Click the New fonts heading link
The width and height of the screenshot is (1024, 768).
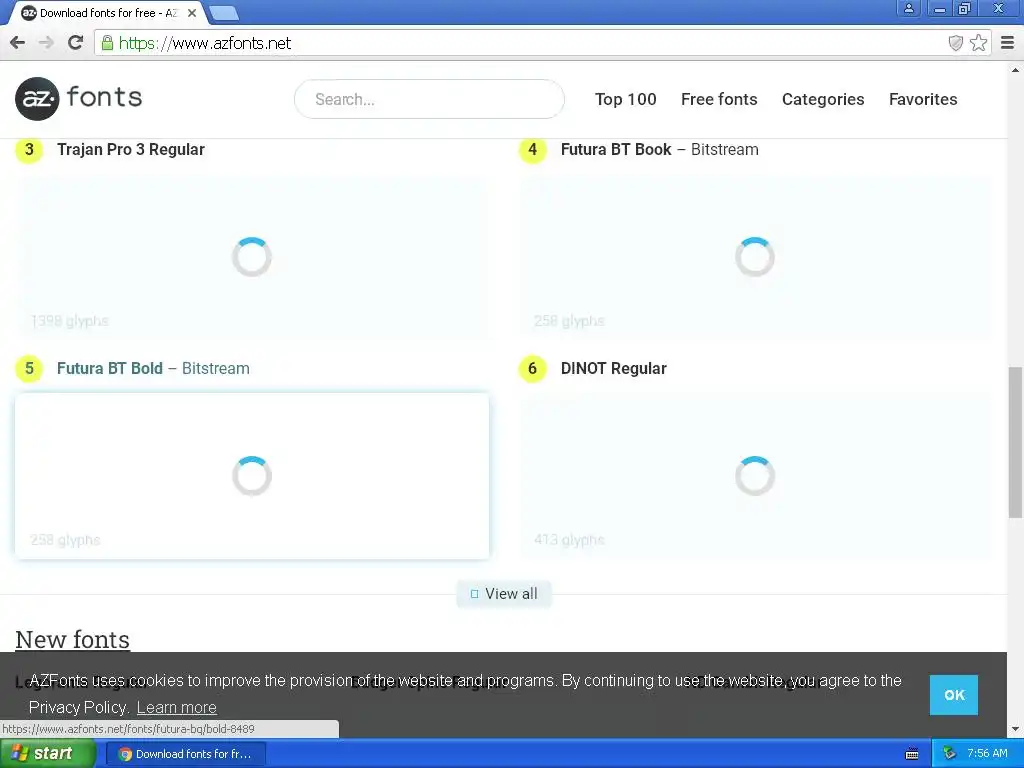coord(72,639)
